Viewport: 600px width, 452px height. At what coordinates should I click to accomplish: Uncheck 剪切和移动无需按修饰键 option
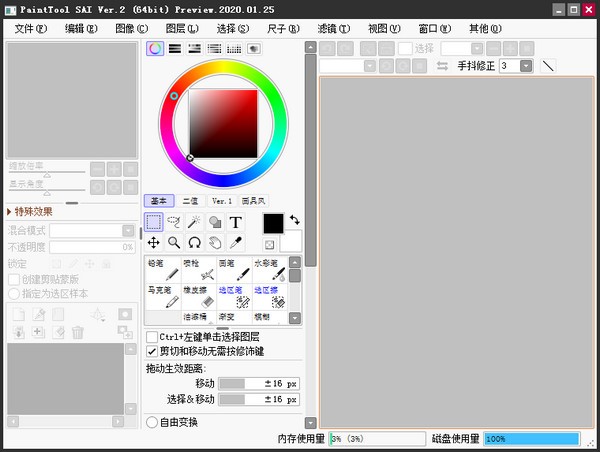click(x=152, y=351)
